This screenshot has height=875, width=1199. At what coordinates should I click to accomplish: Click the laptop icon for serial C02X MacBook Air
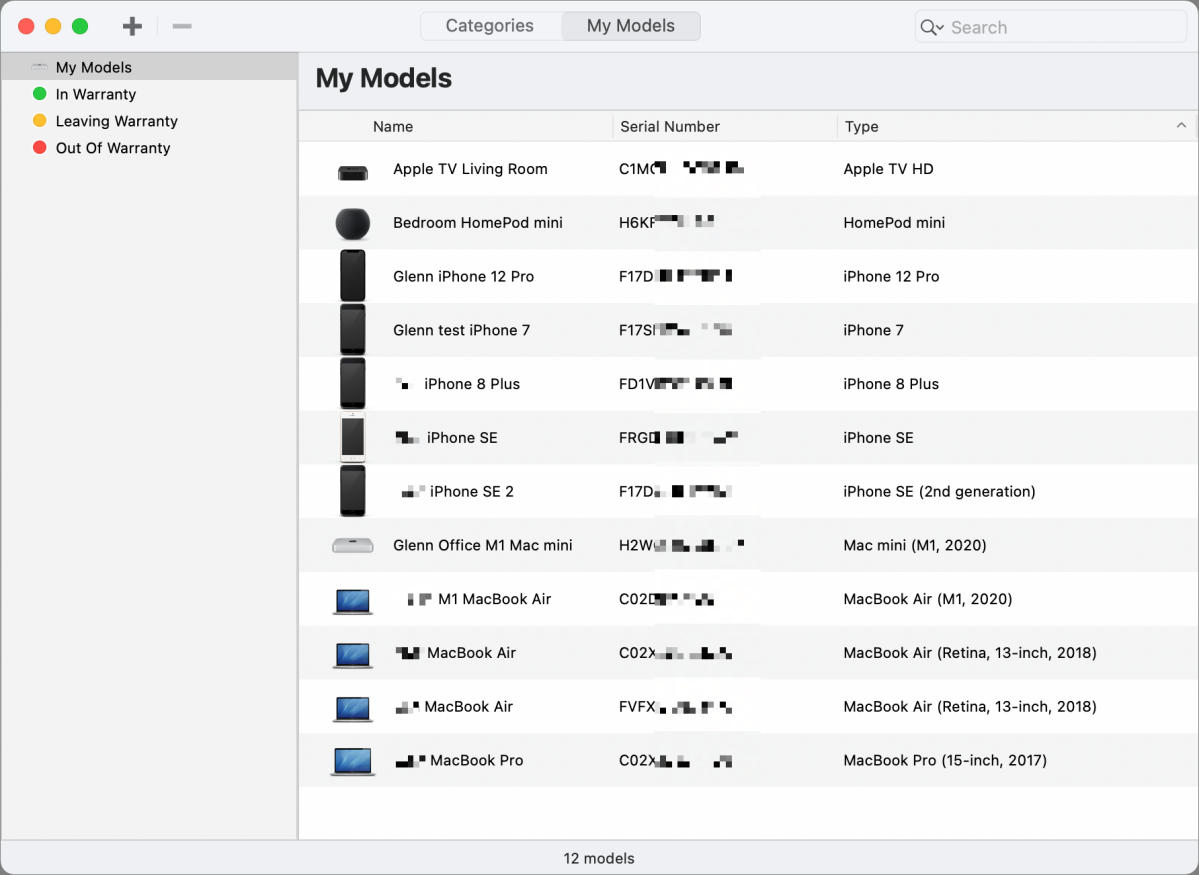[x=353, y=655]
